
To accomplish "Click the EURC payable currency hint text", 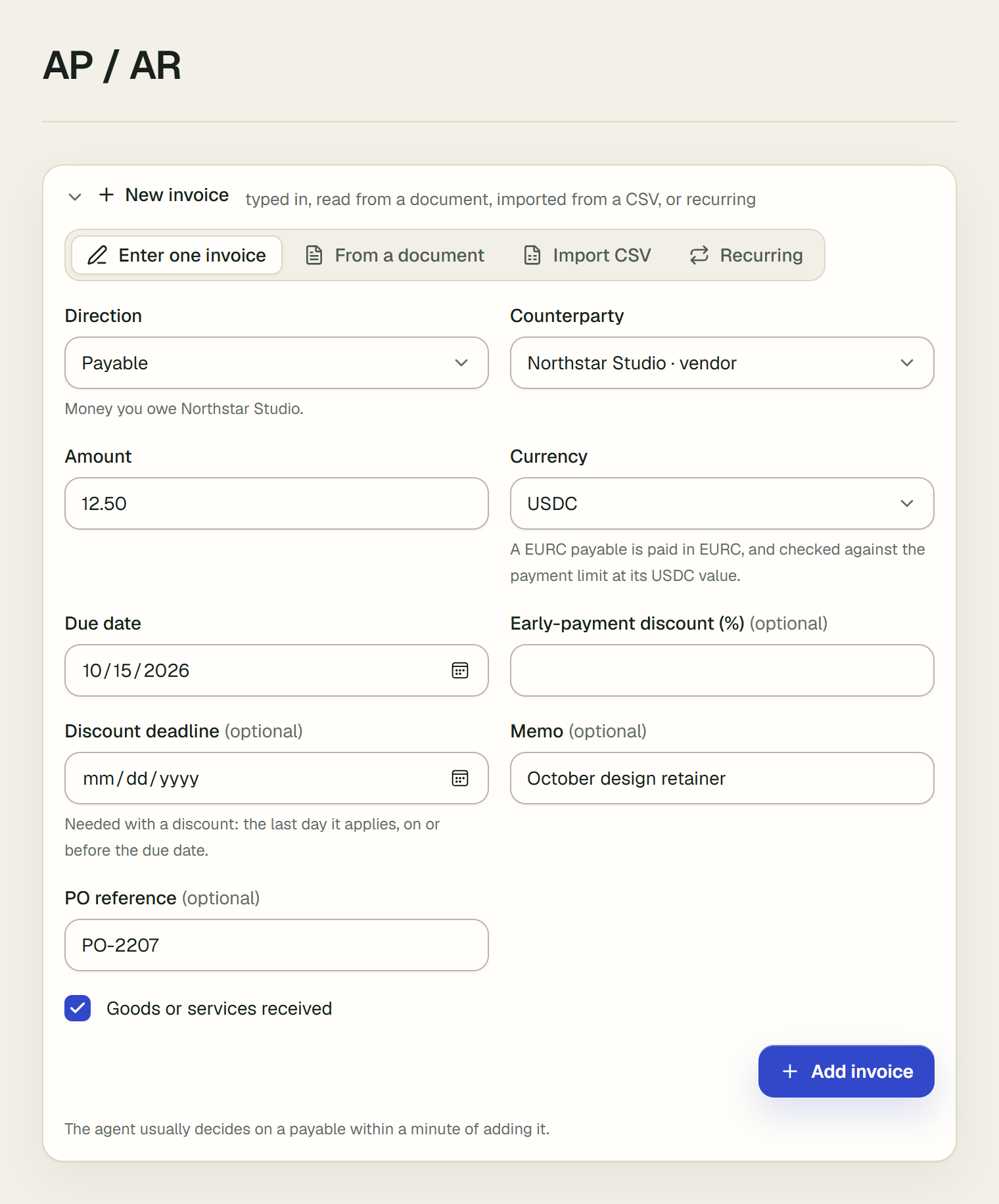I will click(718, 563).
